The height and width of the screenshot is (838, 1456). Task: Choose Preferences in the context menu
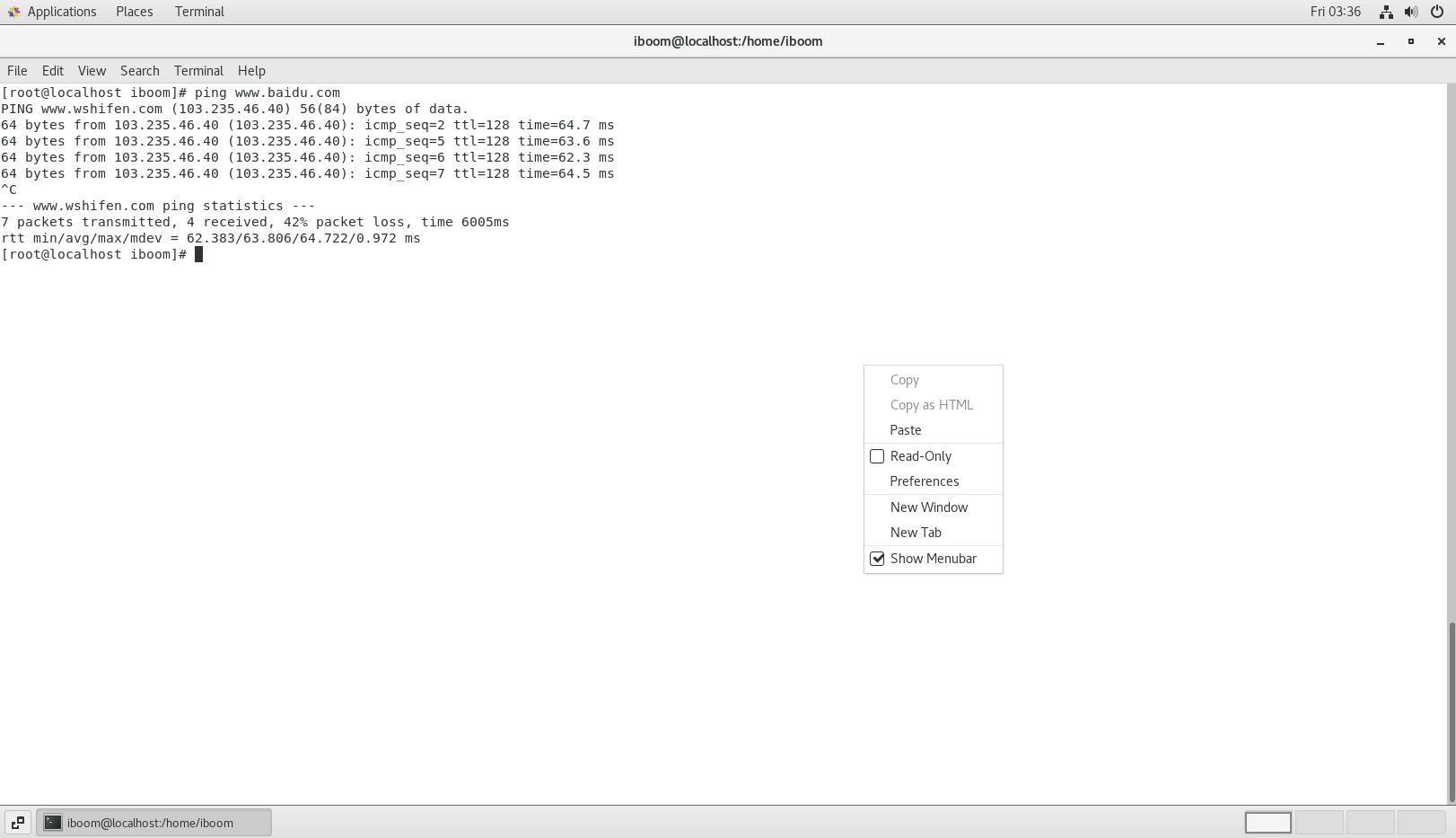pyautogui.click(x=924, y=481)
